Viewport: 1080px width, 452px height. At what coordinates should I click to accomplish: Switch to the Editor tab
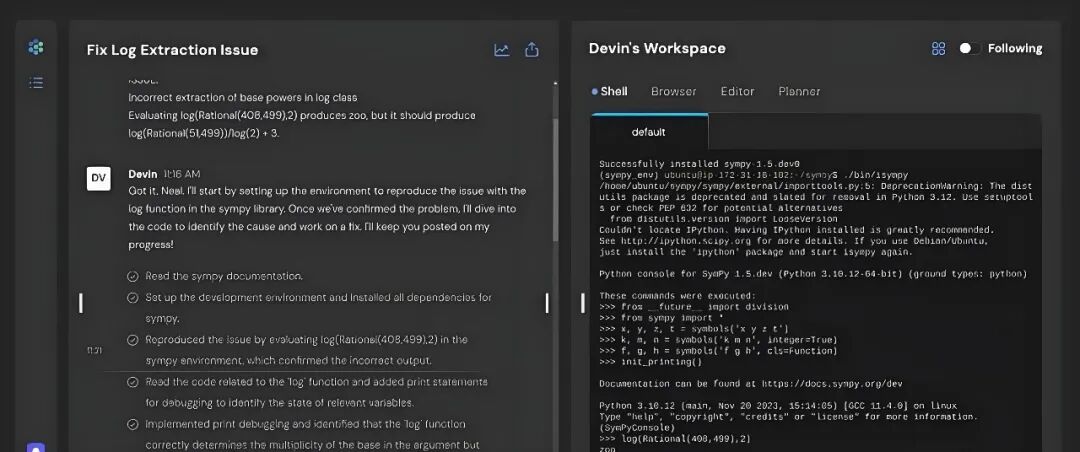737,91
